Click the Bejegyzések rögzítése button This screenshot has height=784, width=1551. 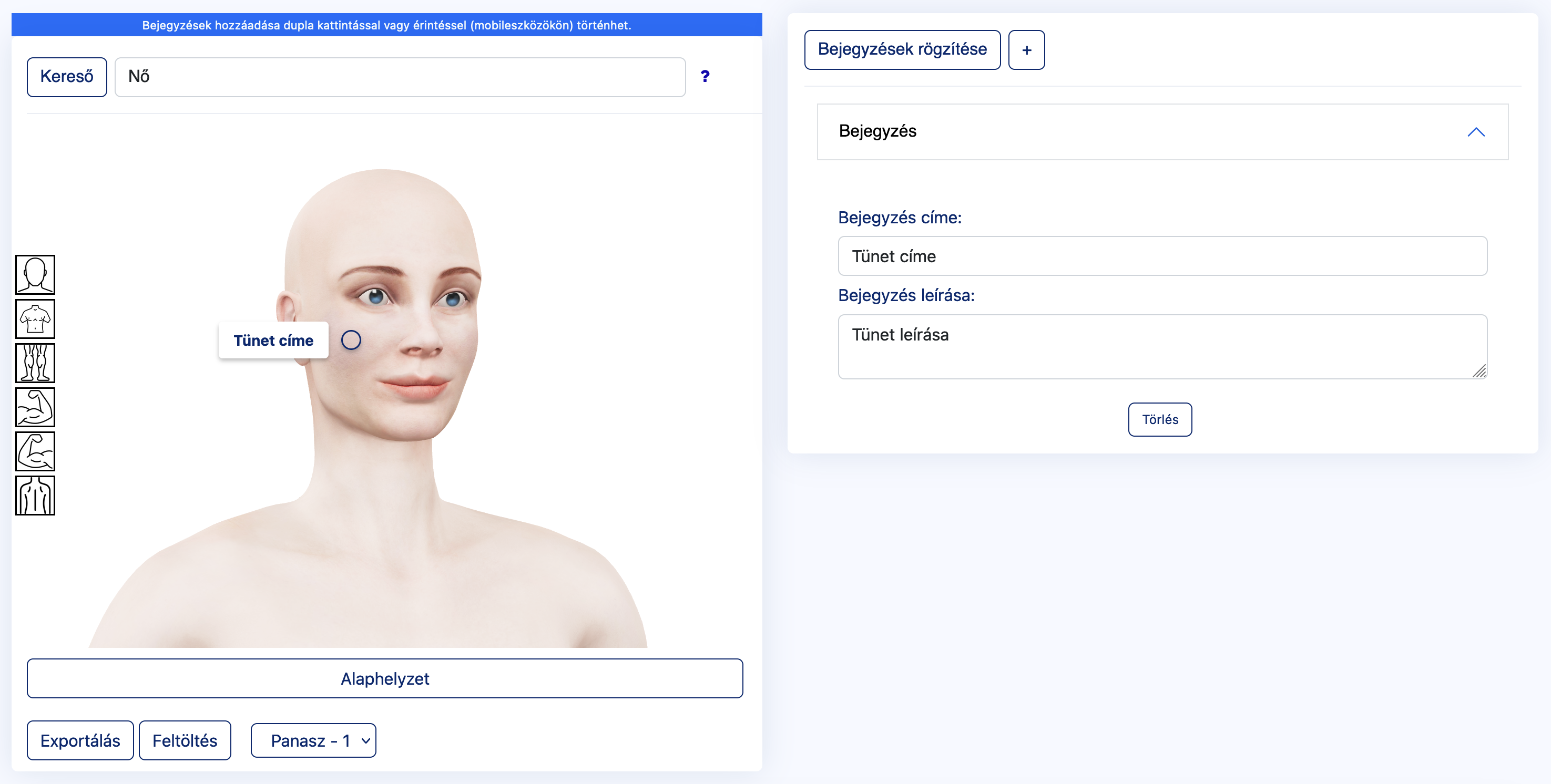[x=901, y=50]
